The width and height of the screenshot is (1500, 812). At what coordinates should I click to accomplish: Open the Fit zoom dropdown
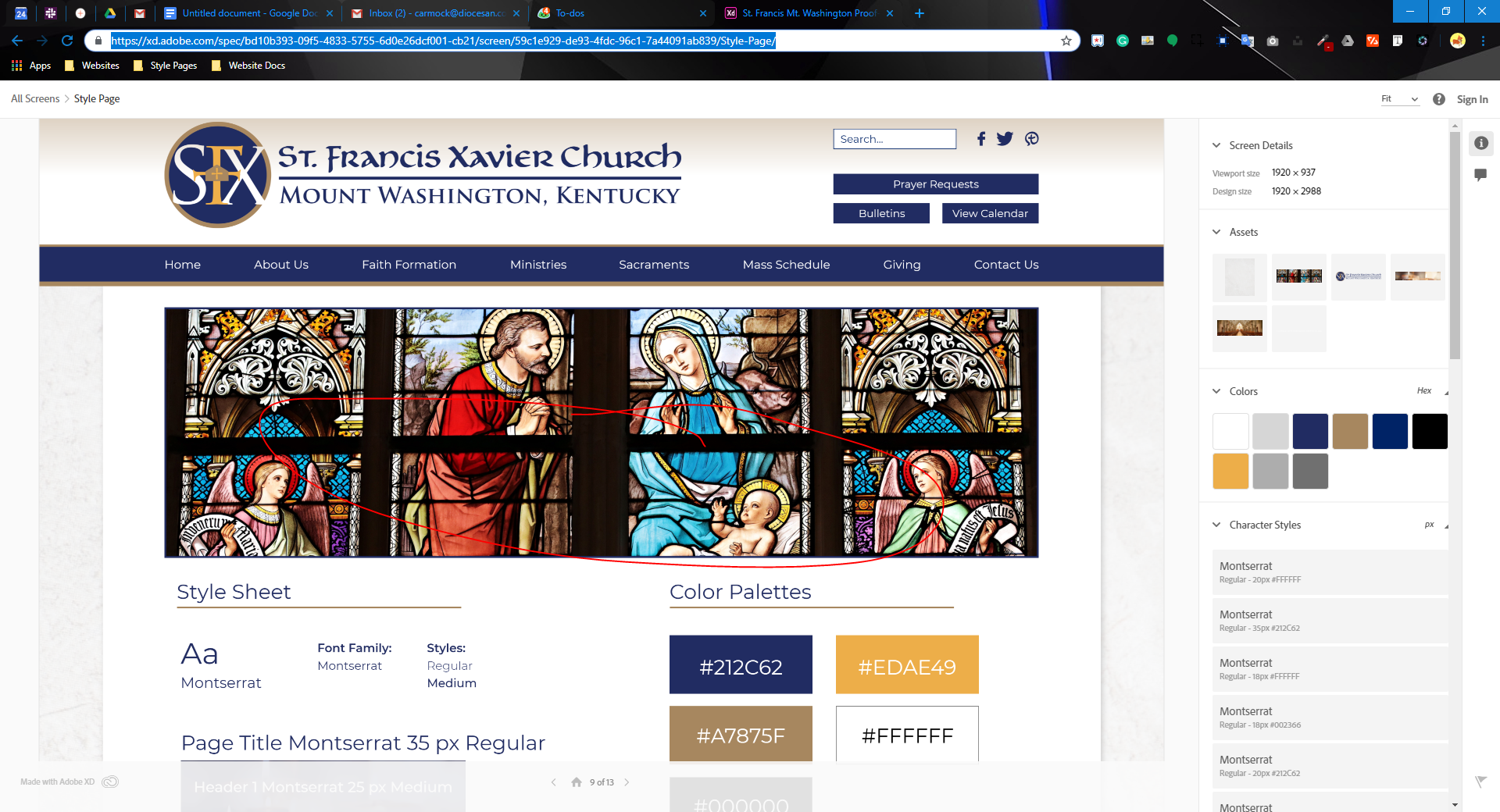pos(1399,99)
